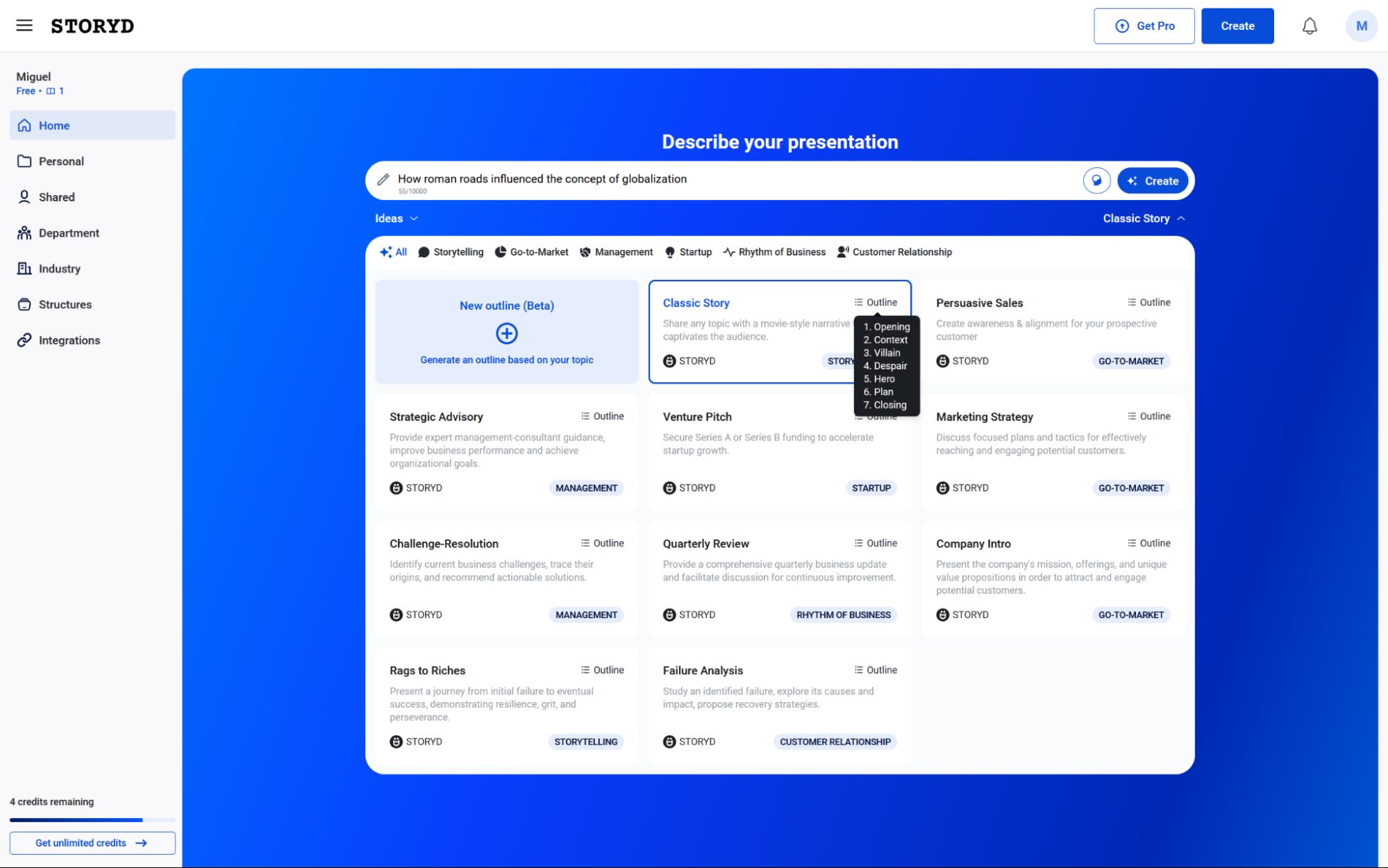Click the pencil icon in the topic field
This screenshot has height=868, width=1388.
(x=383, y=179)
